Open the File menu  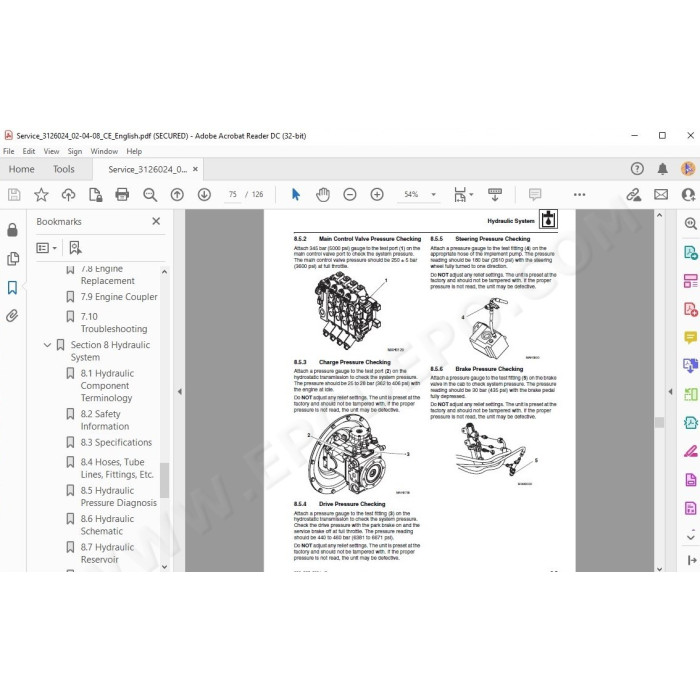8,151
